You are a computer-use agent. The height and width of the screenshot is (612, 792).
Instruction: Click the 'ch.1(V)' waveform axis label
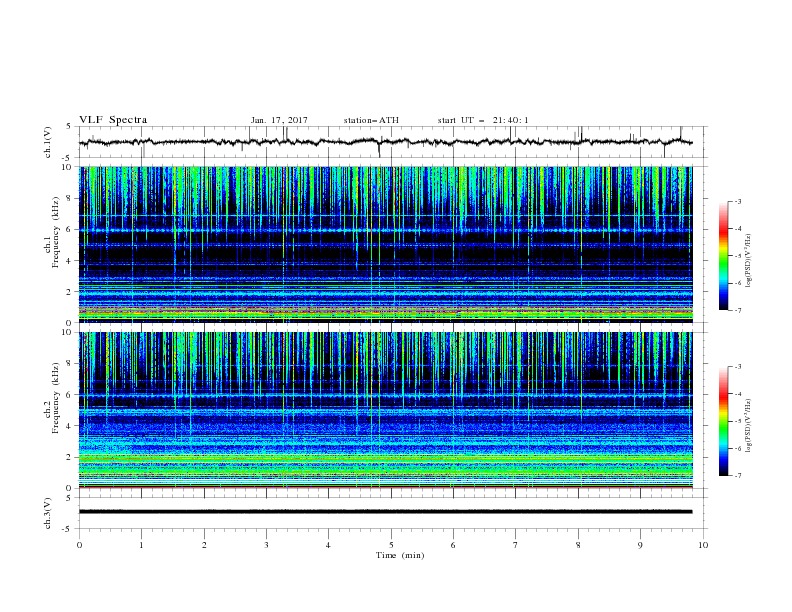coord(48,142)
